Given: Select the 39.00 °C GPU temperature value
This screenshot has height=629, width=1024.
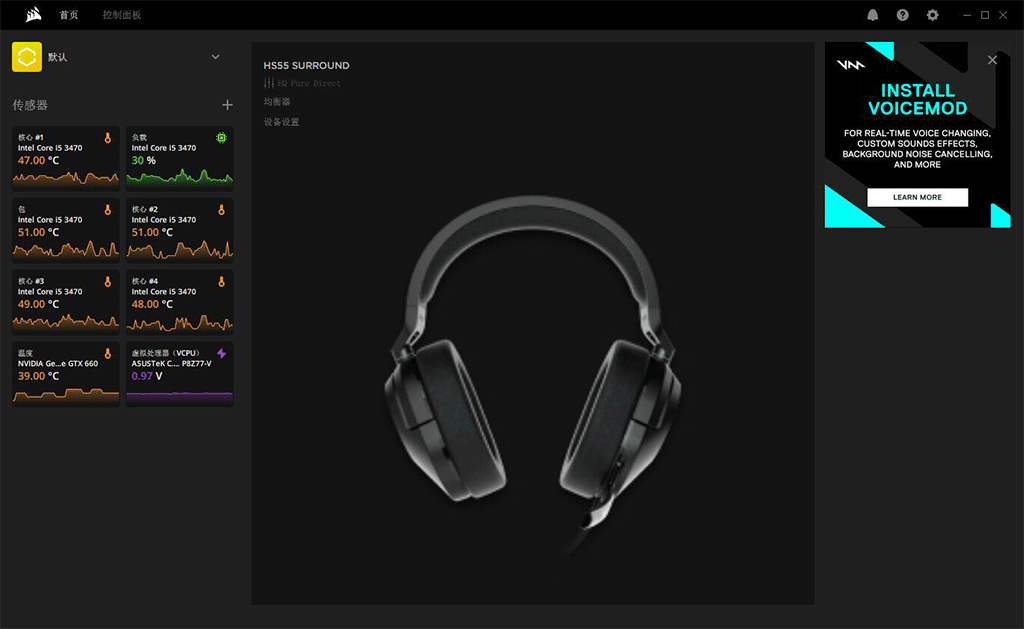Looking at the screenshot, I should pyautogui.click(x=39, y=376).
